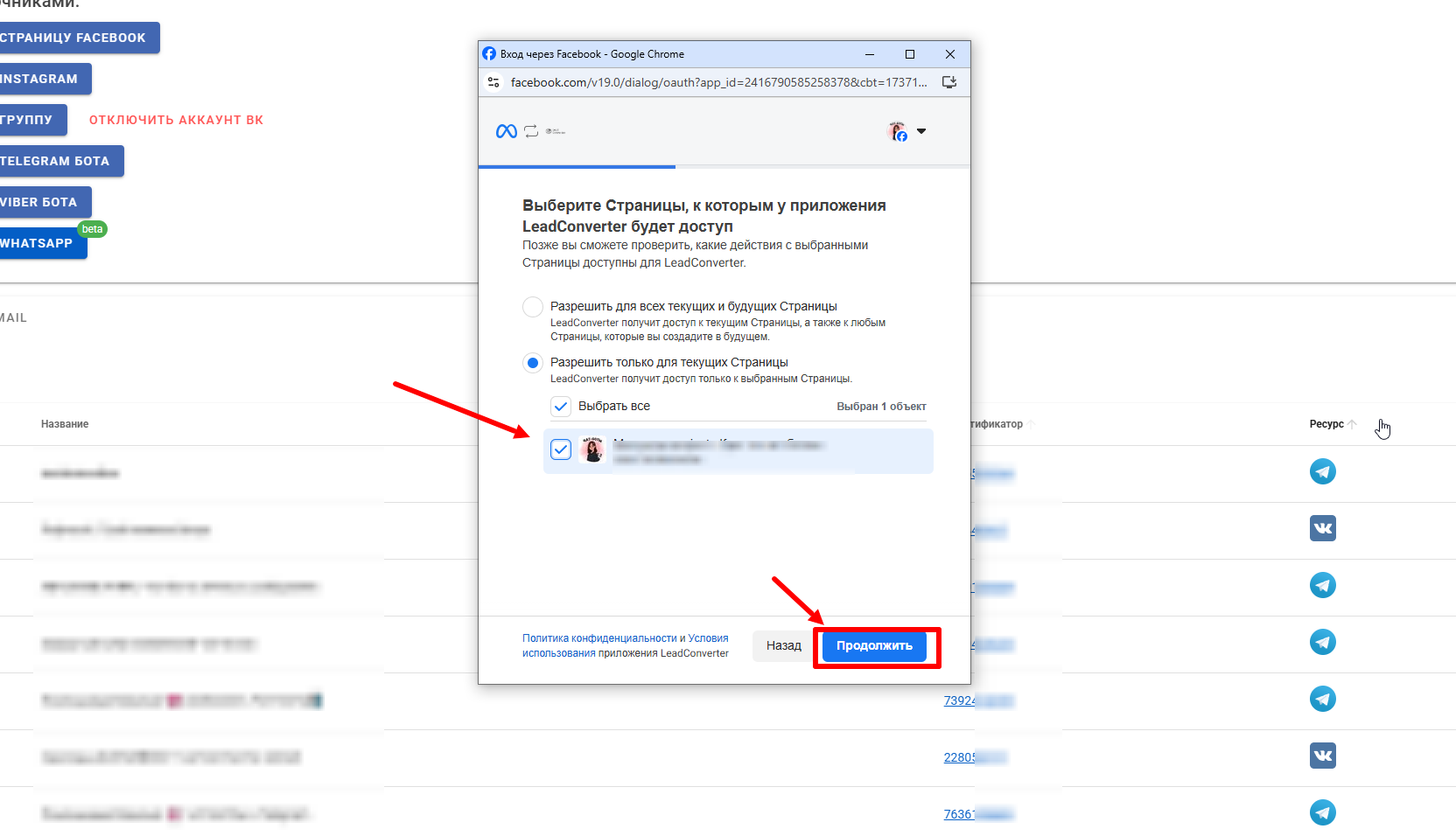Click the cast/install icon in the address bar
Viewport: 1456px width, 836px height.
pos(949,82)
